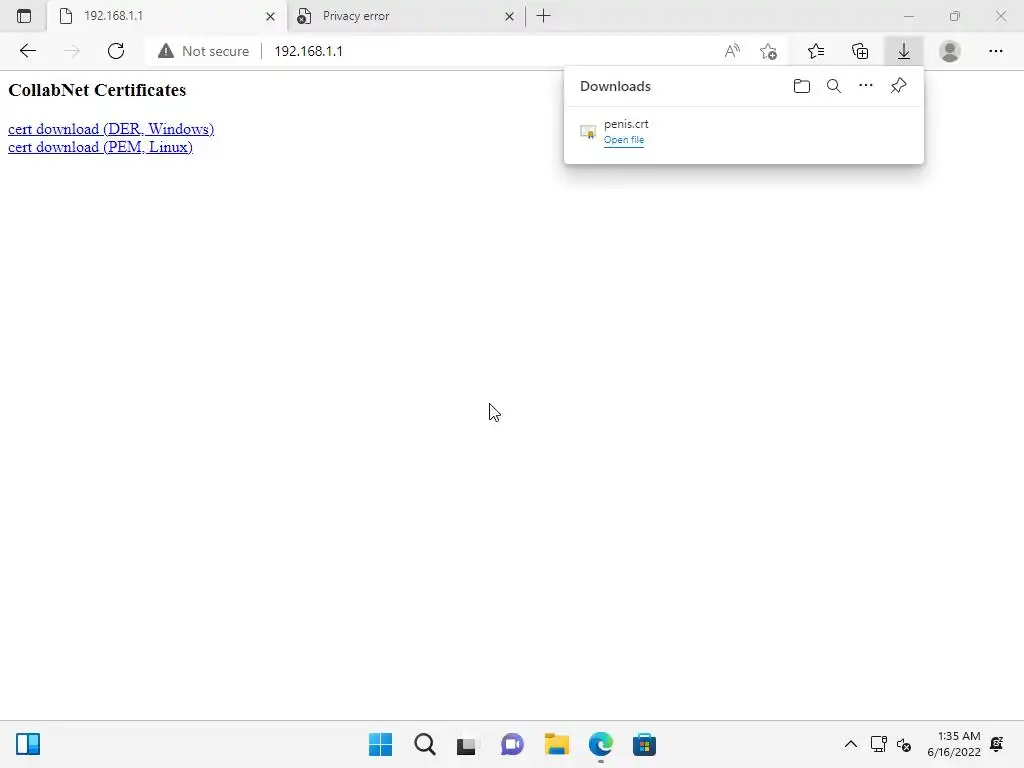This screenshot has height=768, width=1024.
Task: Pin the Downloads panel
Action: 899,86
